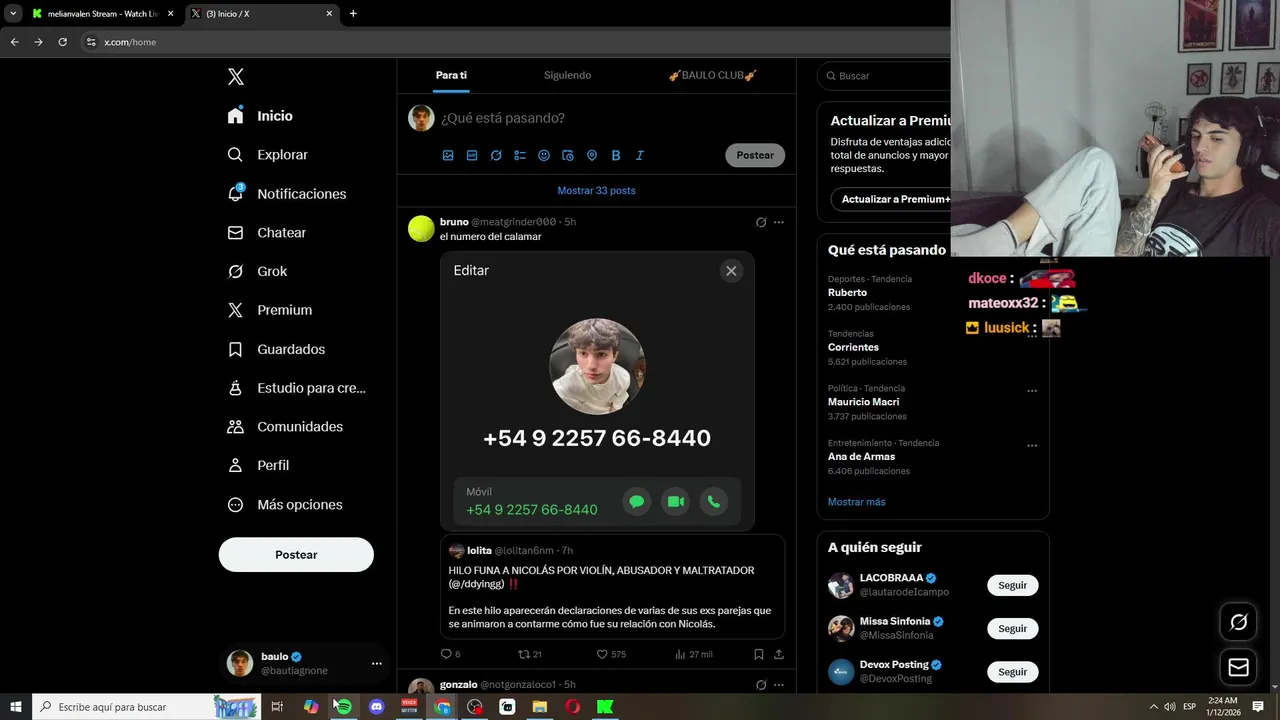This screenshot has height=720, width=1280.
Task: Click the sidebar Postear button
Action: (296, 555)
